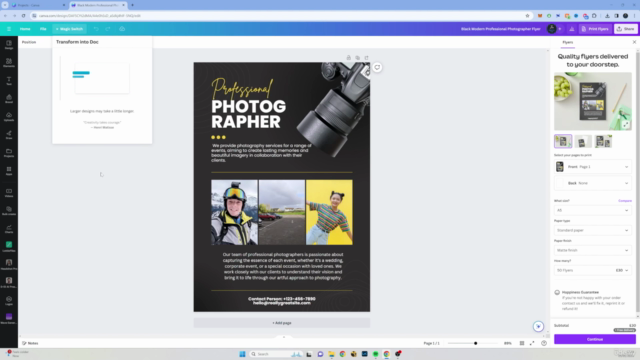Expand the Front page selection dropdown
Image resolution: width=640 pixels, height=360 pixels.
tap(593, 167)
